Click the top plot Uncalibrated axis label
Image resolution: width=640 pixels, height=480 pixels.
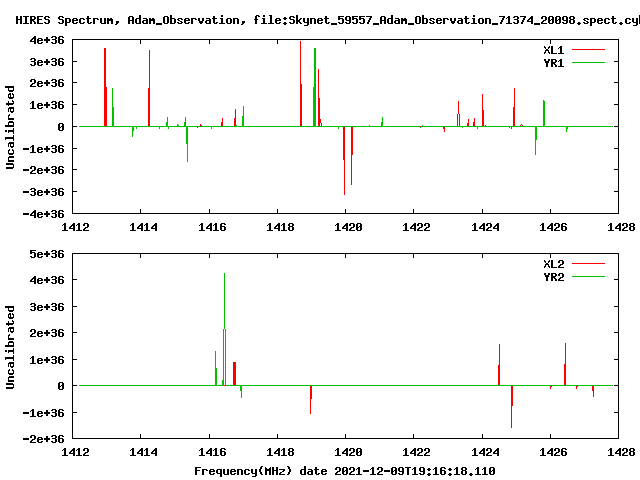coord(10,127)
